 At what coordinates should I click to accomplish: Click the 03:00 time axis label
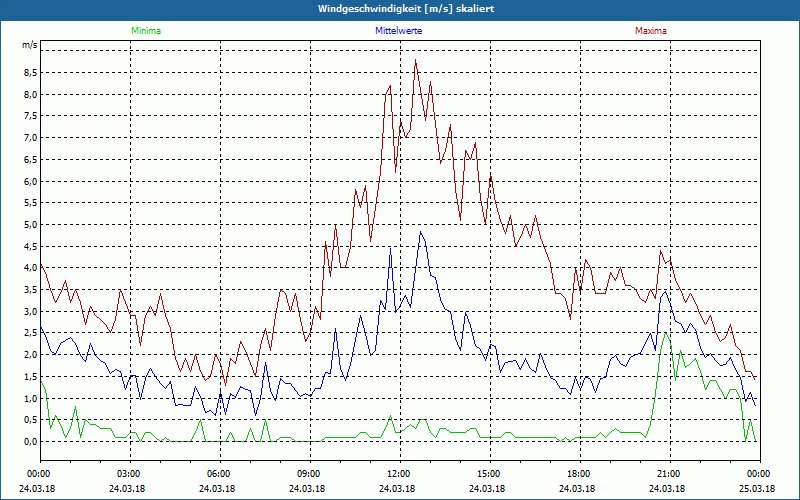(x=130, y=474)
